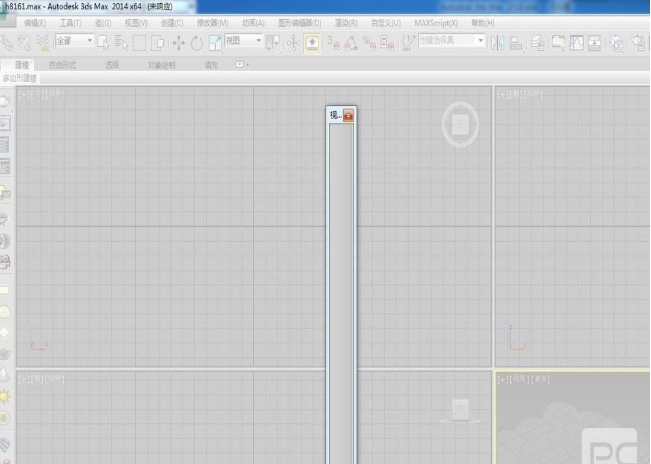
Task: Open the 视图(V) menu
Action: 136,23
